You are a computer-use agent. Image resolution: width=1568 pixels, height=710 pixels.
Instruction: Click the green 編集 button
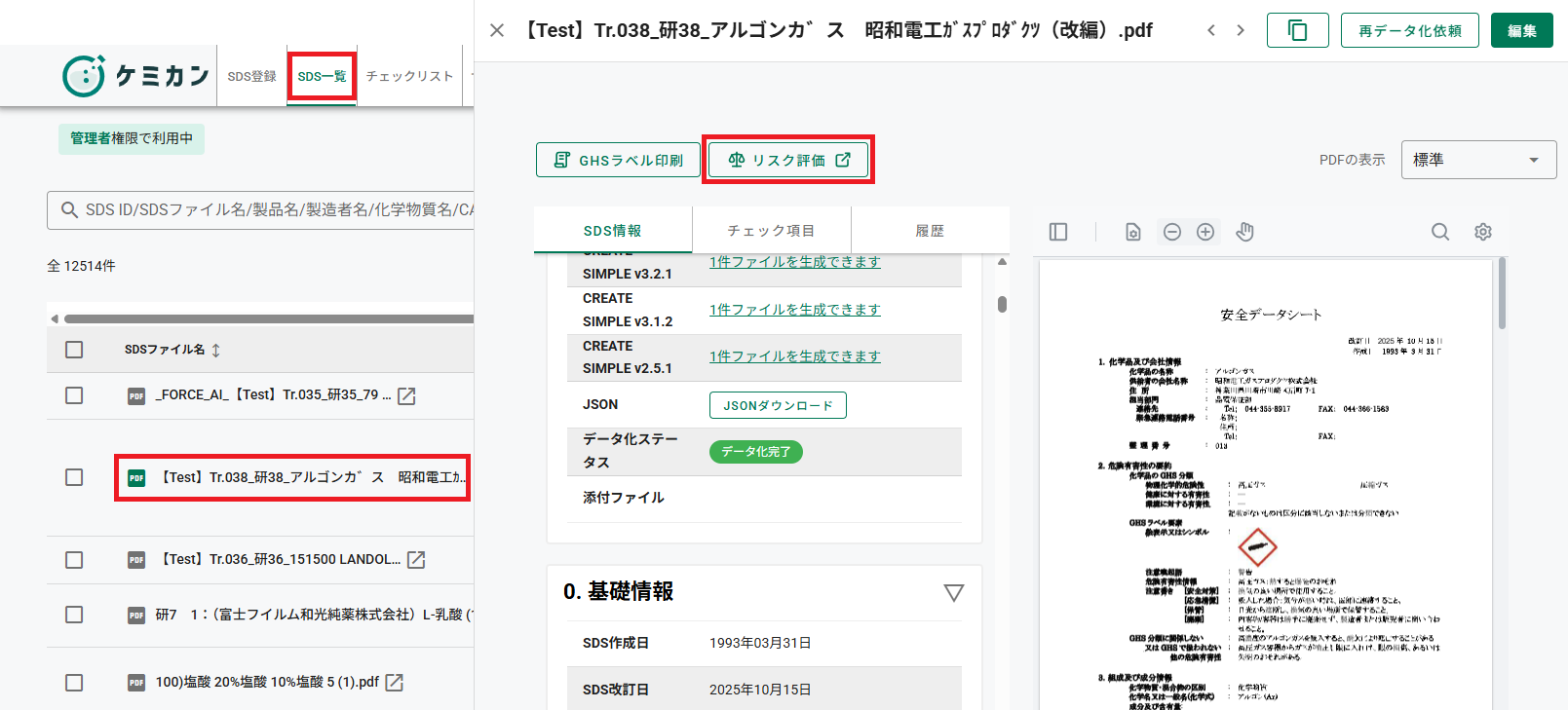(1522, 30)
